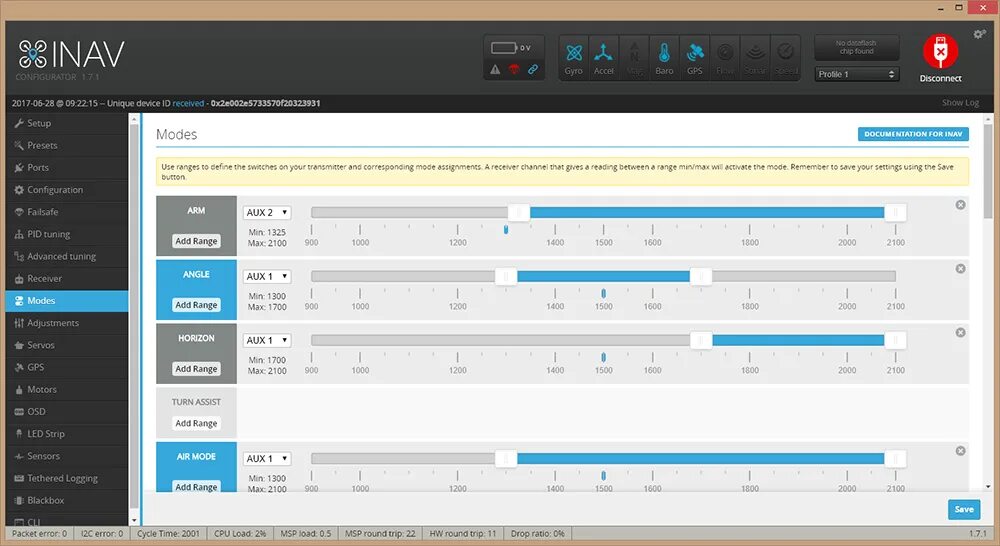Viewport: 1000px width, 546px height.
Task: Click Add Range under ANGLE
Action: pos(196,305)
